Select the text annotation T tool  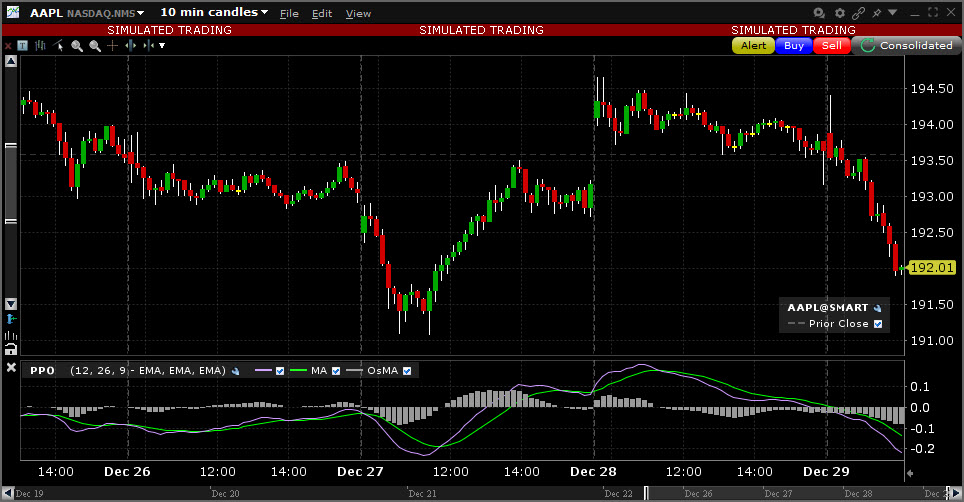[x=23, y=45]
